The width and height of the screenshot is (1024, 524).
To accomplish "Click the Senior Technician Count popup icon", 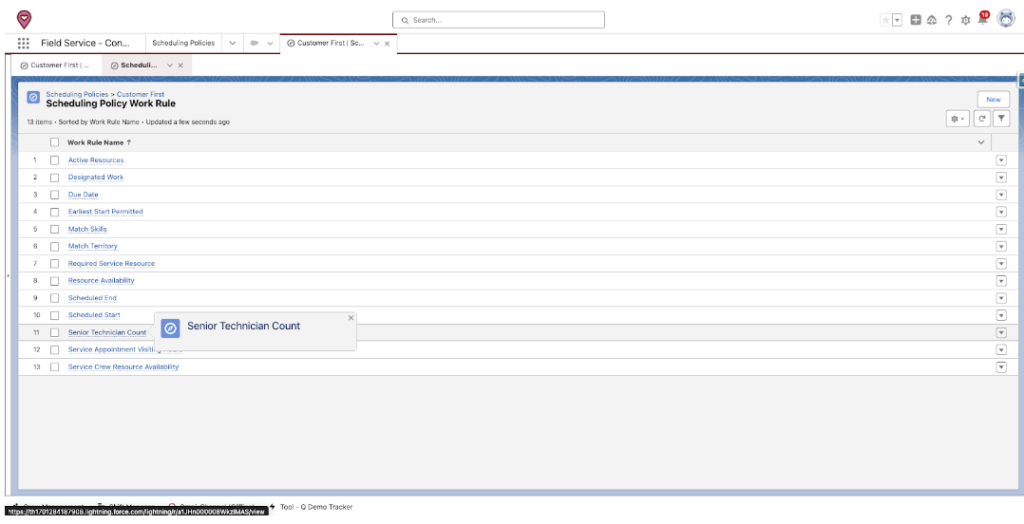I will tap(170, 329).
